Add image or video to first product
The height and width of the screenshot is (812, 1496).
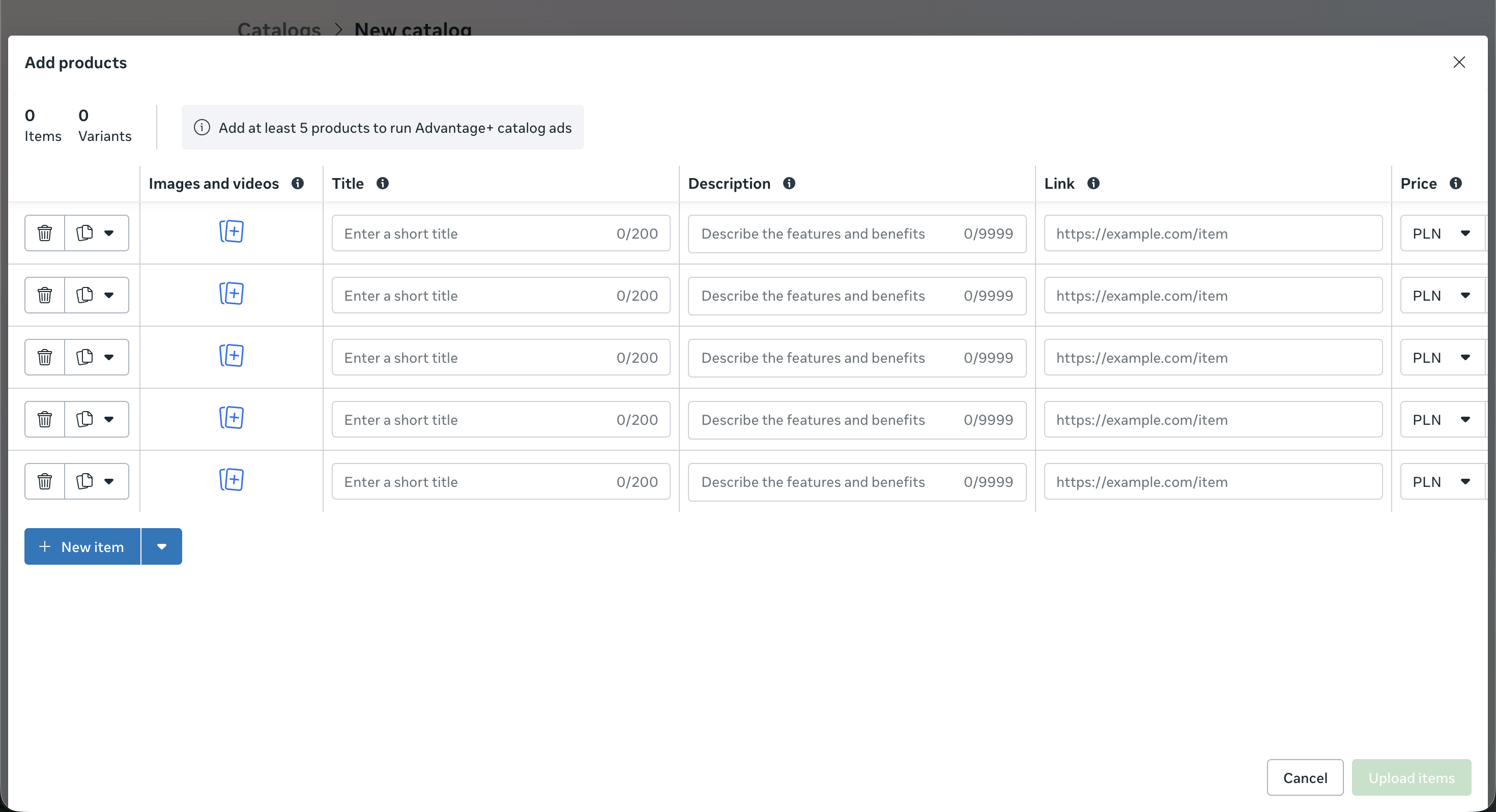tap(231, 232)
